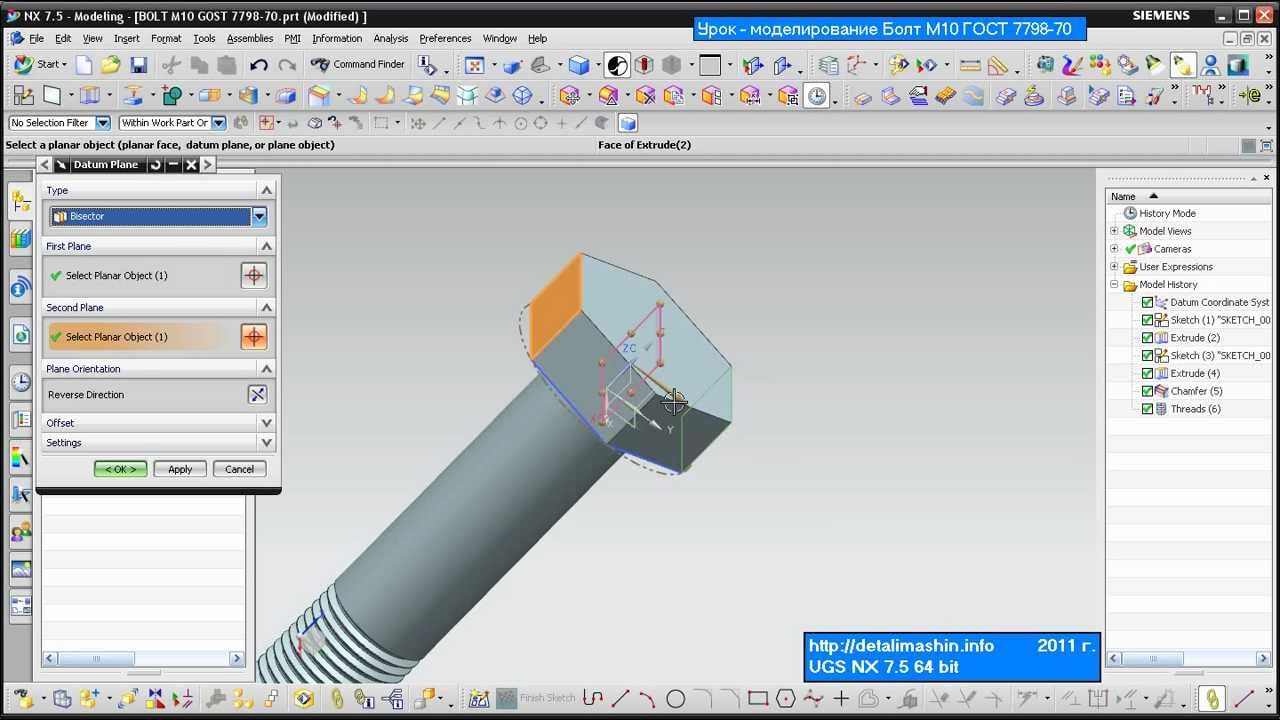This screenshot has height=720, width=1280.
Task: Close the Datum Plane dialog with X
Action: (191, 165)
